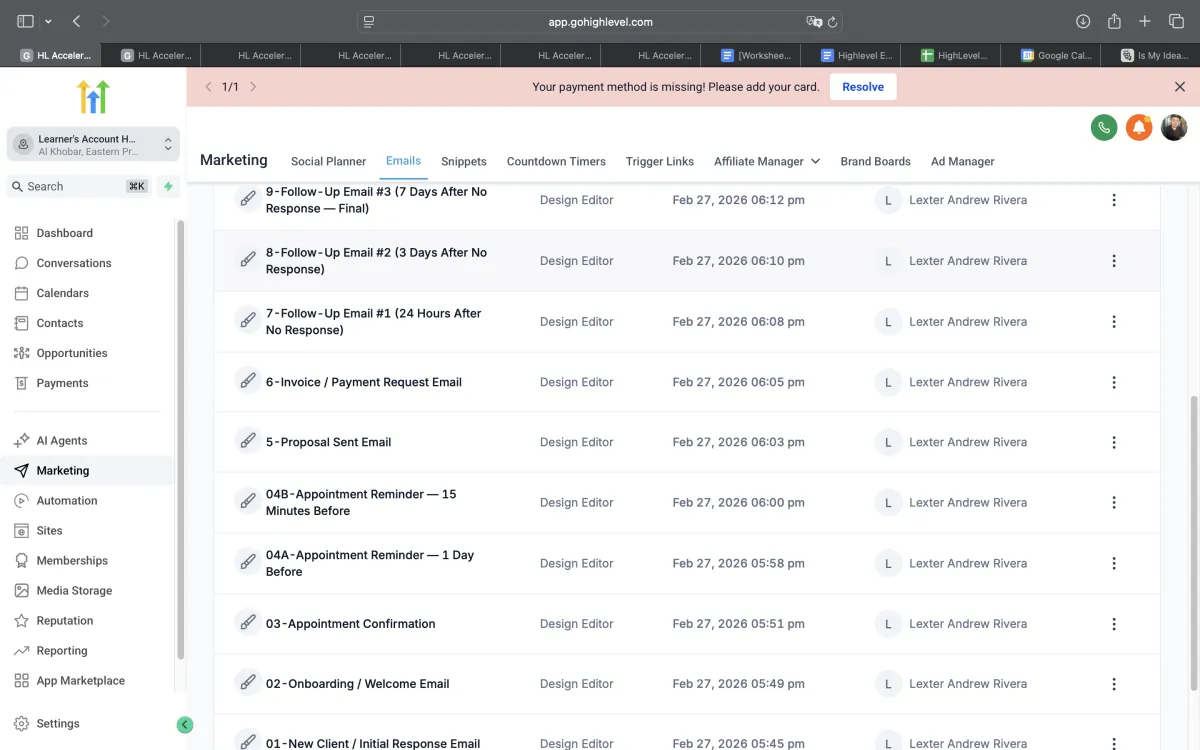Click edit pencil icon for Appointment Confirmation

[247, 623]
